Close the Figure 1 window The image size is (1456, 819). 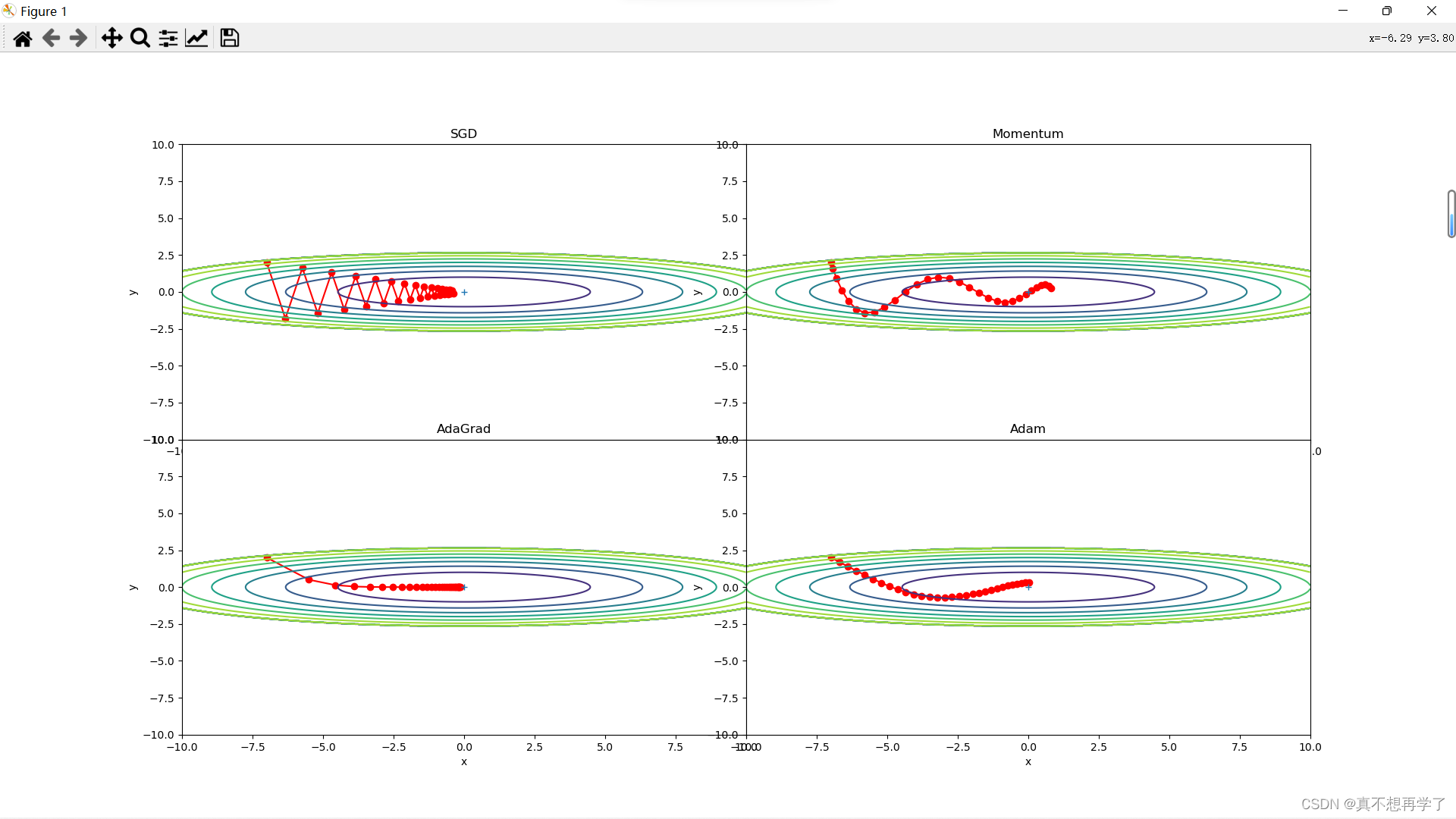(x=1432, y=11)
